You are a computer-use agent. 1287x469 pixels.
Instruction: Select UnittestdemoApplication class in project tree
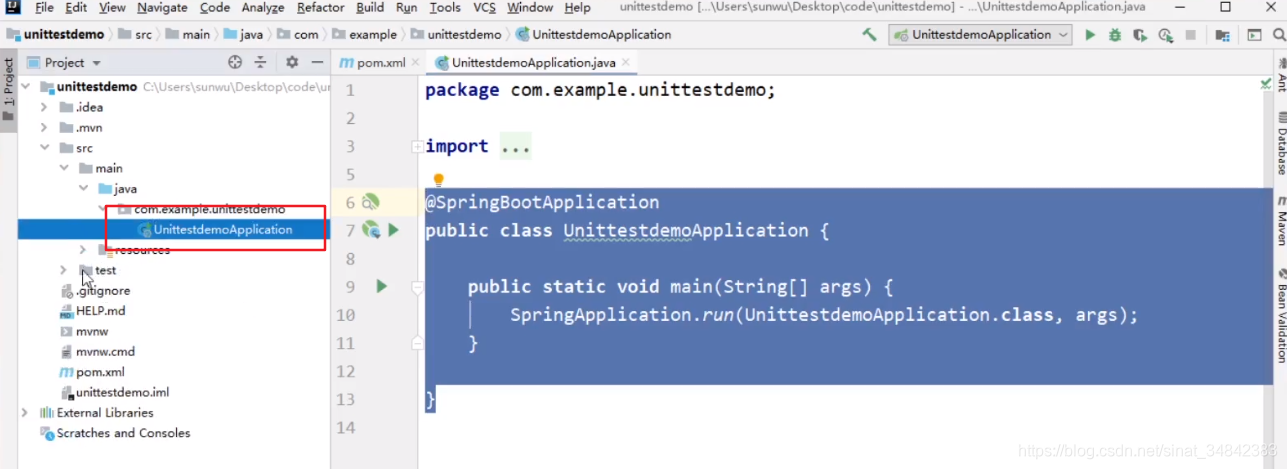(223, 229)
